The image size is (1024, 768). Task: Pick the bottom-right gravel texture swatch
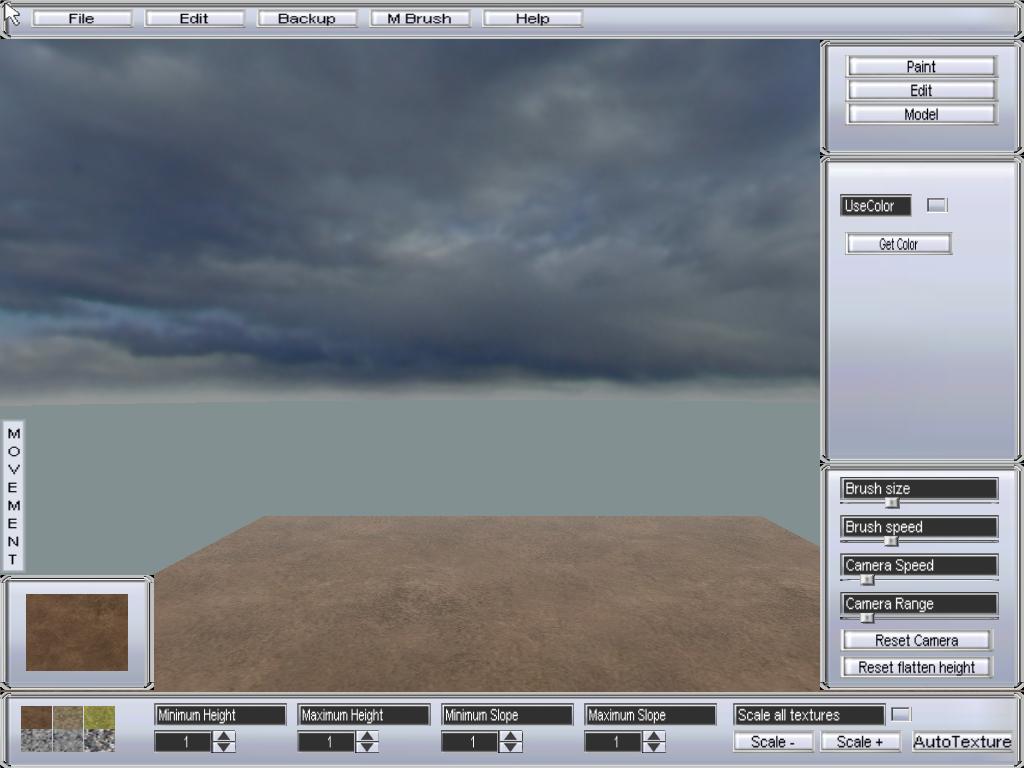[99, 740]
